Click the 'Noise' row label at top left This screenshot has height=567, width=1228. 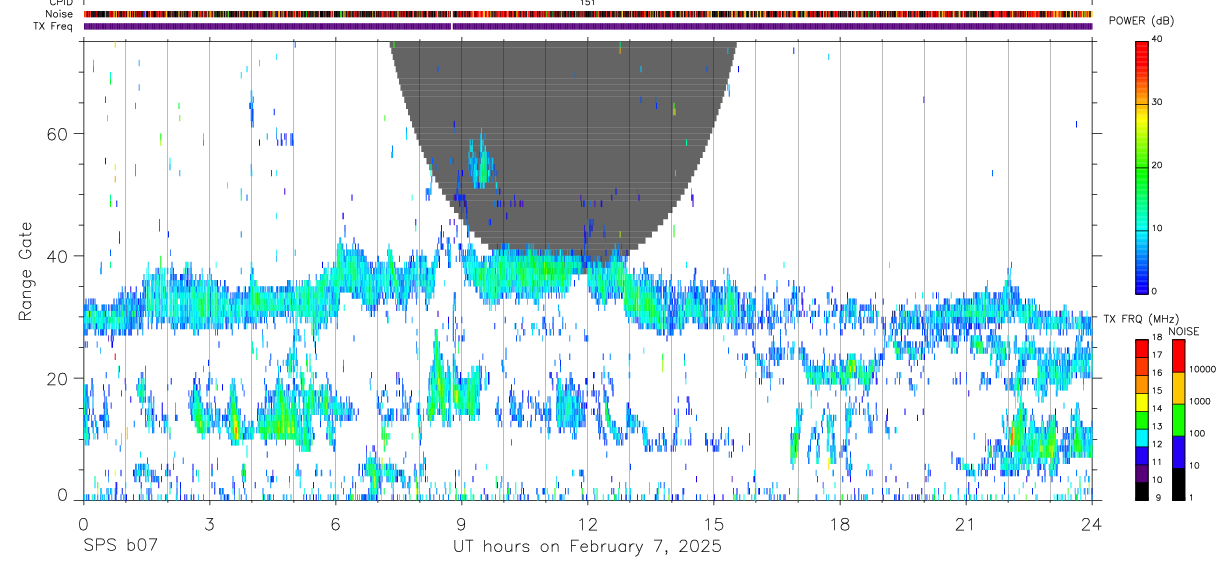tap(59, 14)
